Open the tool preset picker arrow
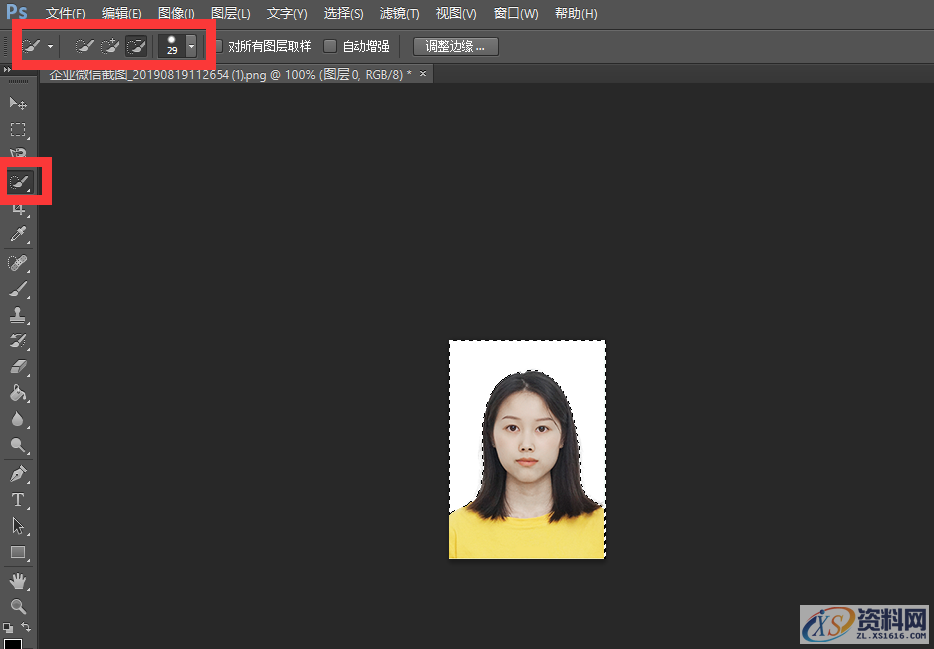The height and width of the screenshot is (649, 934). [x=48, y=45]
